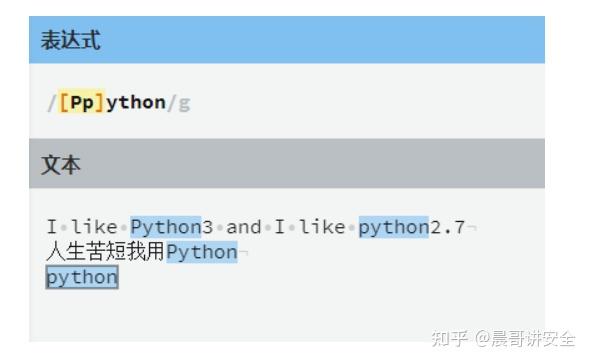Click the closing slash before g flag
Image resolution: width=591 pixels, height=363 pixels.
(171, 103)
